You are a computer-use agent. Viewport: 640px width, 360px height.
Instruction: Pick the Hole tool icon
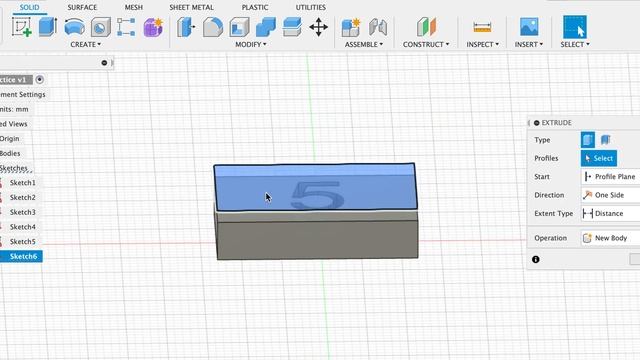[x=100, y=27]
